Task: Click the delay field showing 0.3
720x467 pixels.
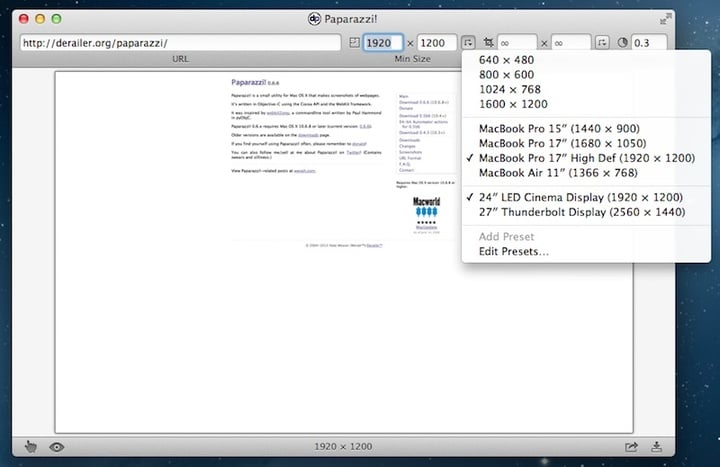Action: point(649,43)
